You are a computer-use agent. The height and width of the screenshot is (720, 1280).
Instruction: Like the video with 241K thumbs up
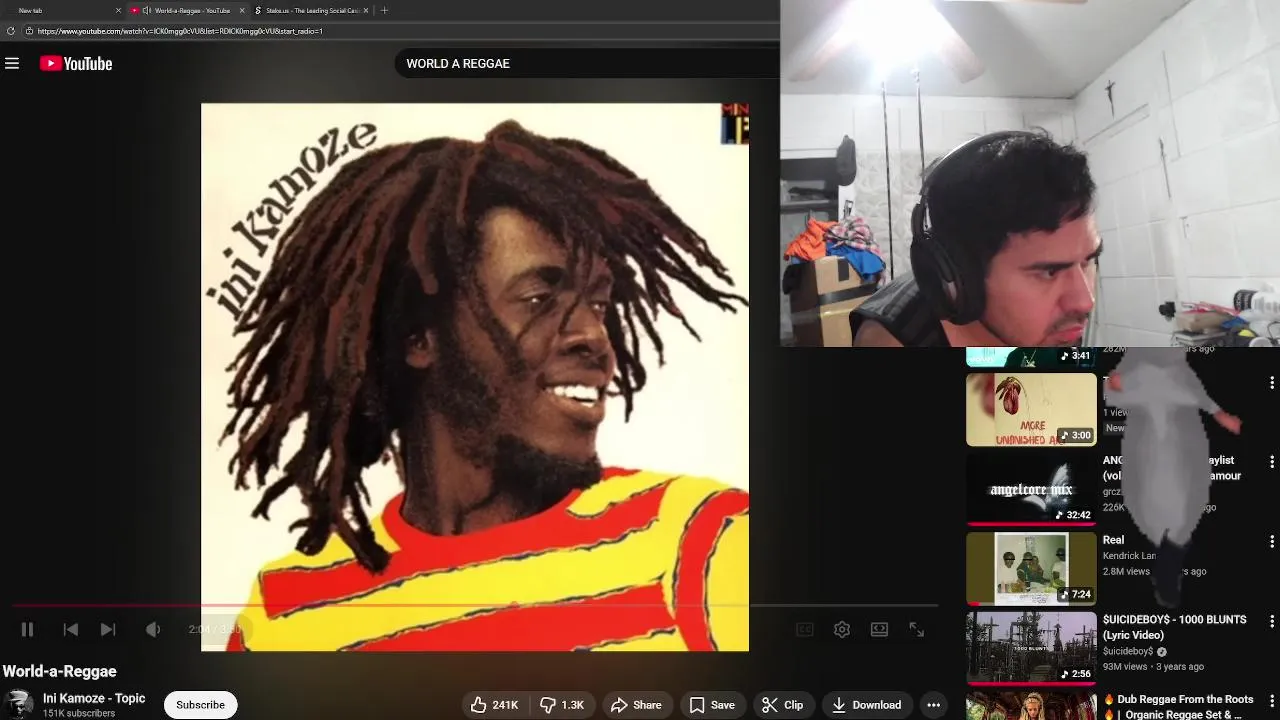point(494,705)
